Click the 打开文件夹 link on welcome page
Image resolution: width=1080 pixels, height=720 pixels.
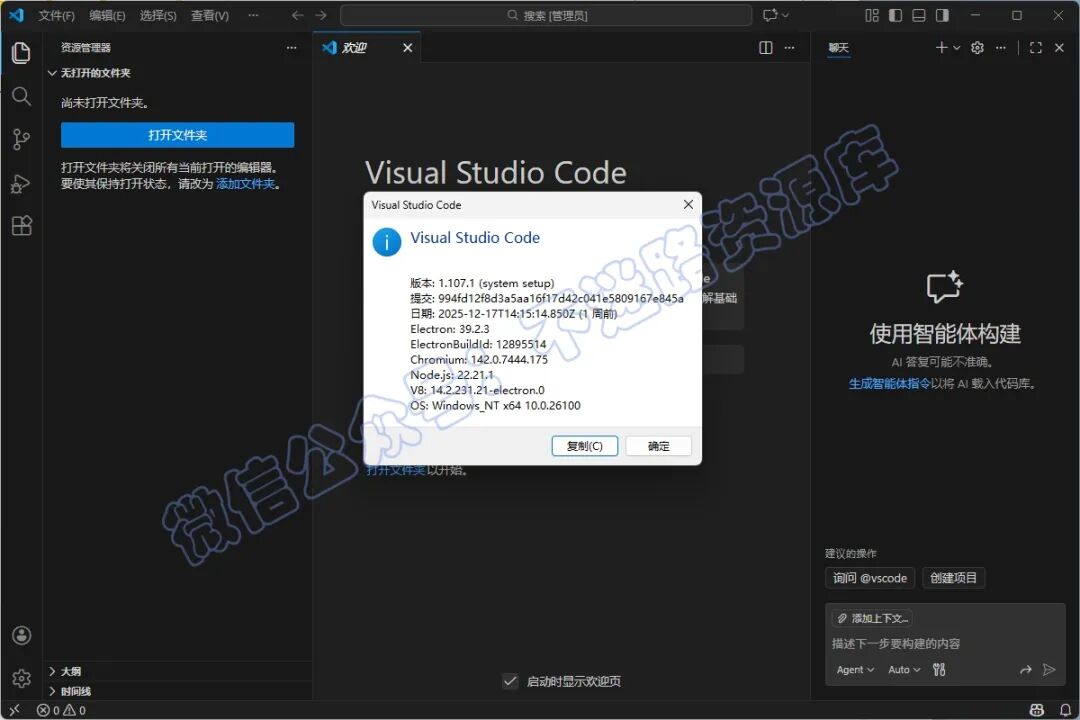pos(395,470)
